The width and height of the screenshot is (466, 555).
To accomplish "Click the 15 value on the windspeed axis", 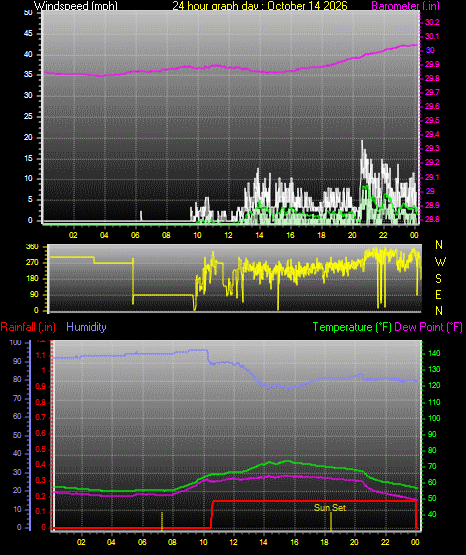I will tap(28, 158).
